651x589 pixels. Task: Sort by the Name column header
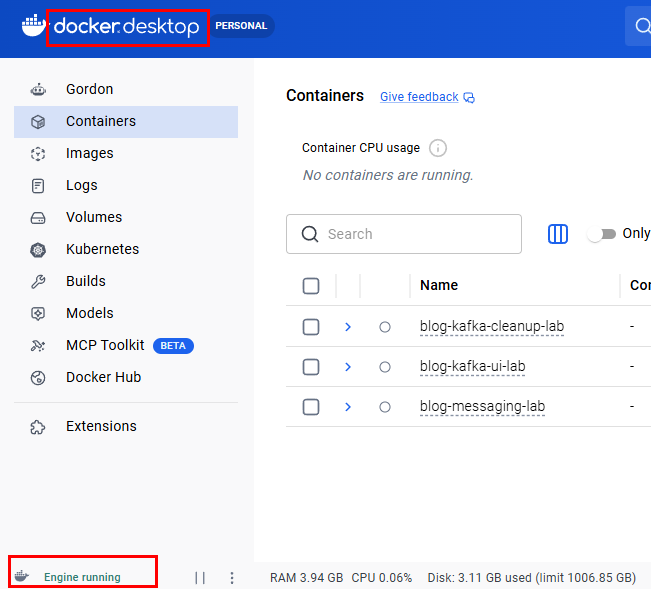coord(439,286)
